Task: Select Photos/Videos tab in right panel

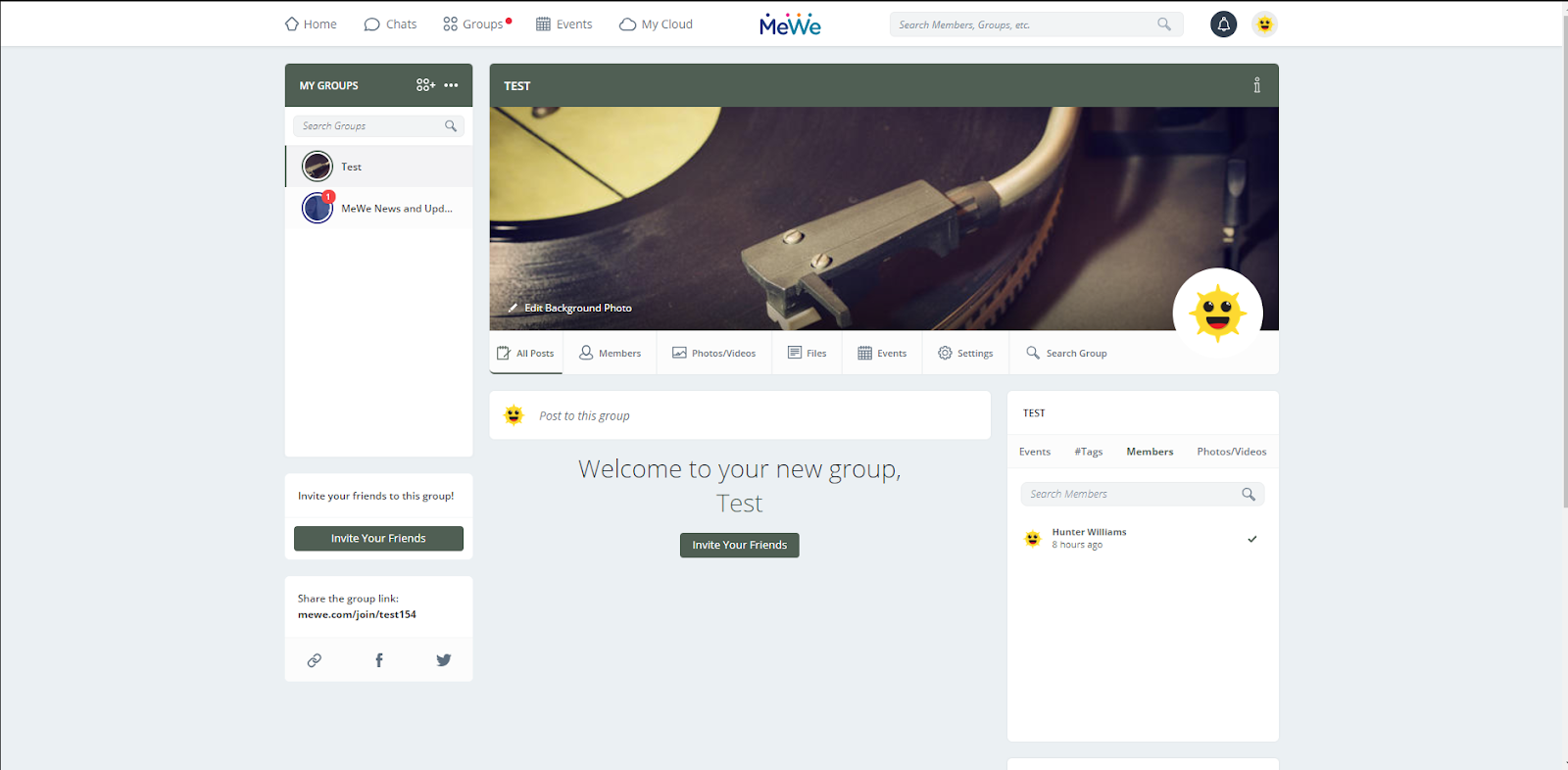Action: coord(1232,452)
